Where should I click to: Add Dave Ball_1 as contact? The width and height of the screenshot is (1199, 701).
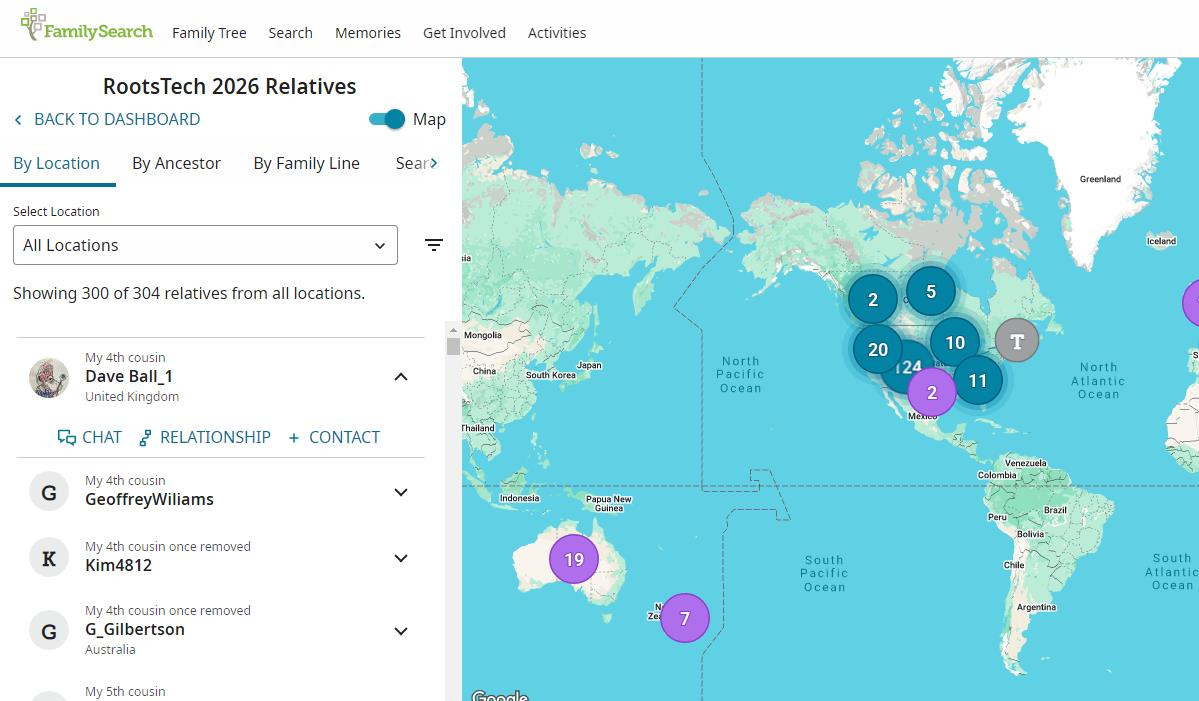[x=334, y=437]
